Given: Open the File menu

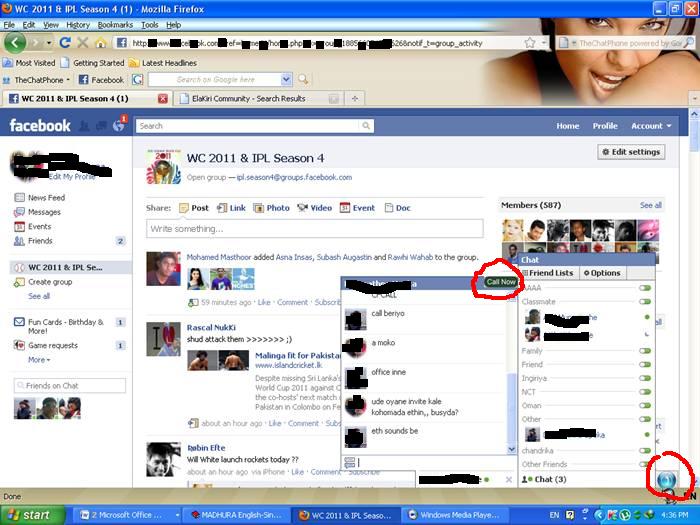Looking at the screenshot, I should (9, 25).
